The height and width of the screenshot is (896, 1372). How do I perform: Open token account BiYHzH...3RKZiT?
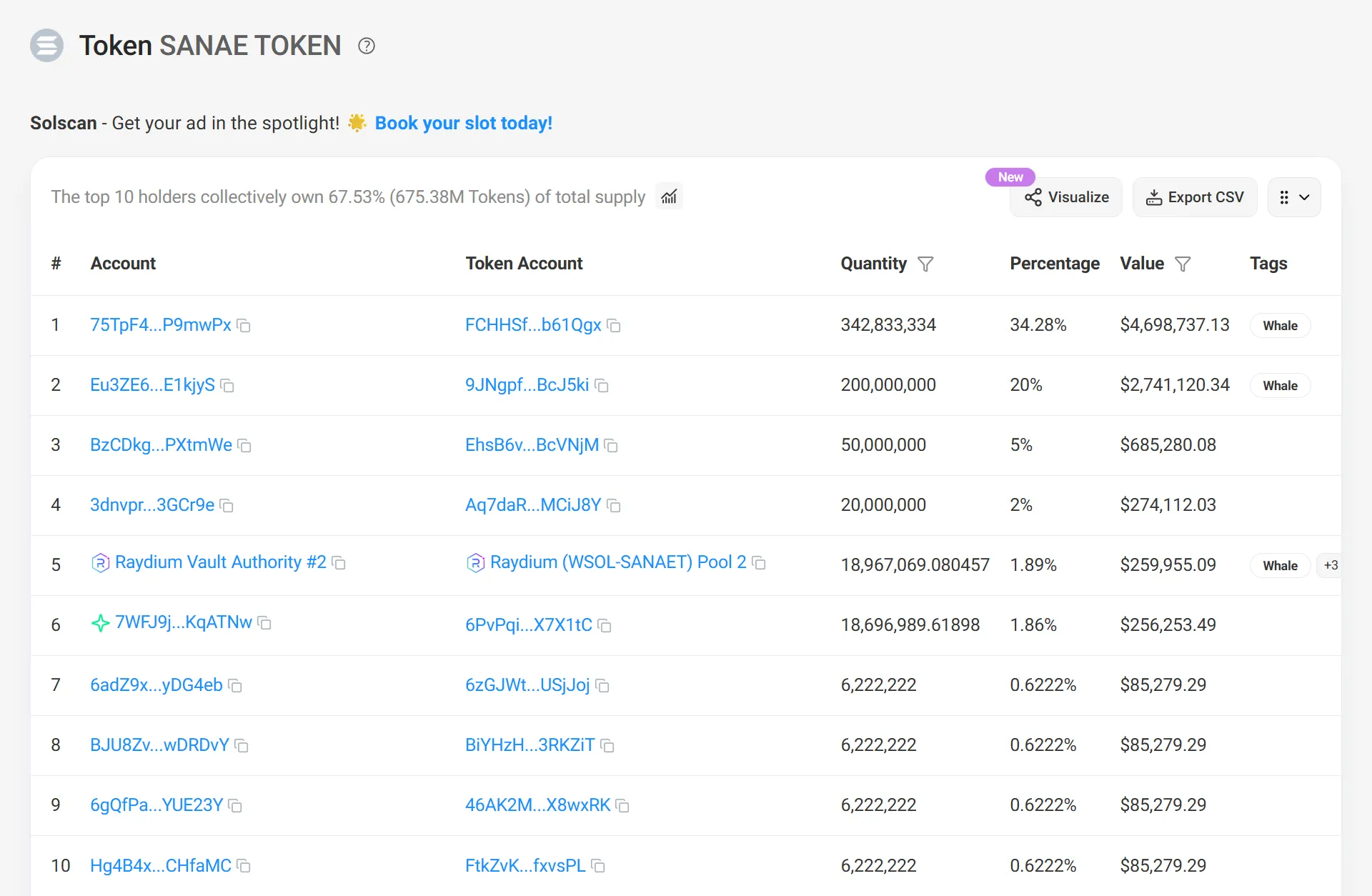pyautogui.click(x=530, y=745)
